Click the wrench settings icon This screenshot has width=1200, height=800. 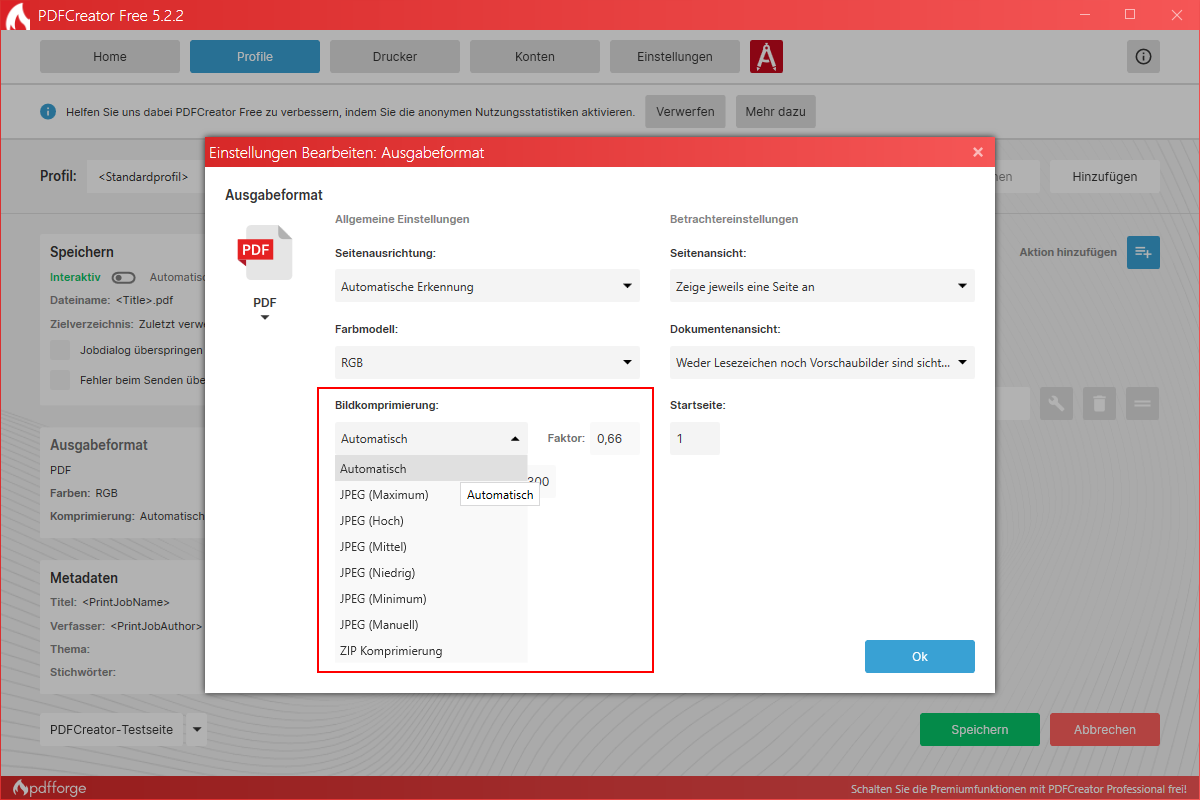click(1056, 404)
